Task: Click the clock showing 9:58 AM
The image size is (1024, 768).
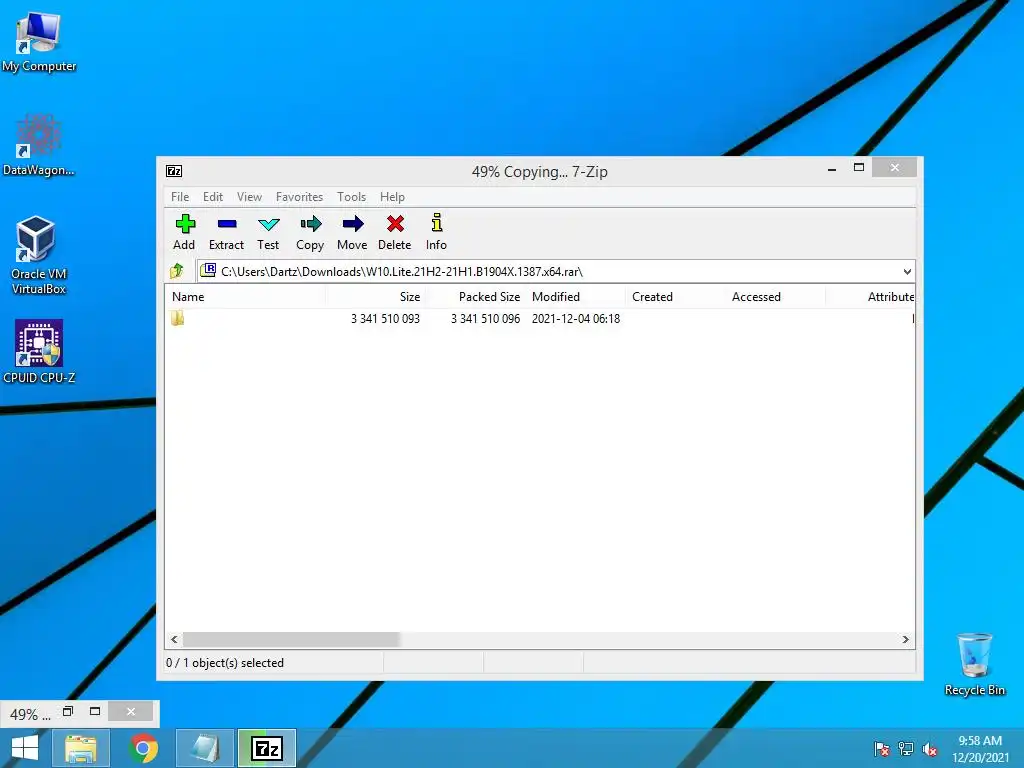Action: 980,741
